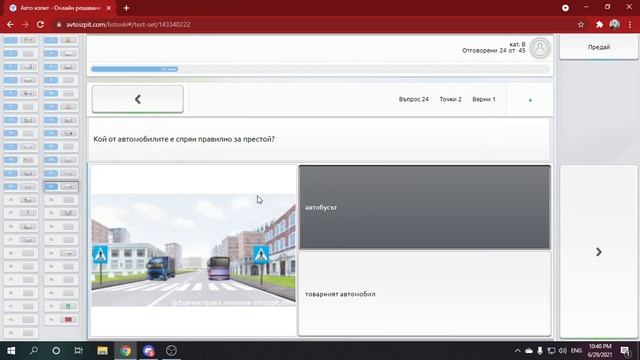Screen dimensions: 640x360
Task: Click the site lock icon
Action: coord(59,24)
